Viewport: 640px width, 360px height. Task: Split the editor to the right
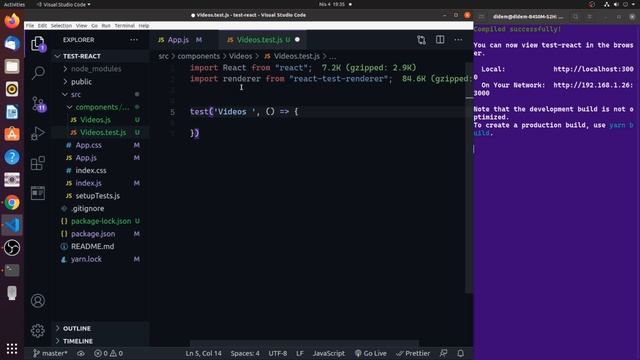440,40
